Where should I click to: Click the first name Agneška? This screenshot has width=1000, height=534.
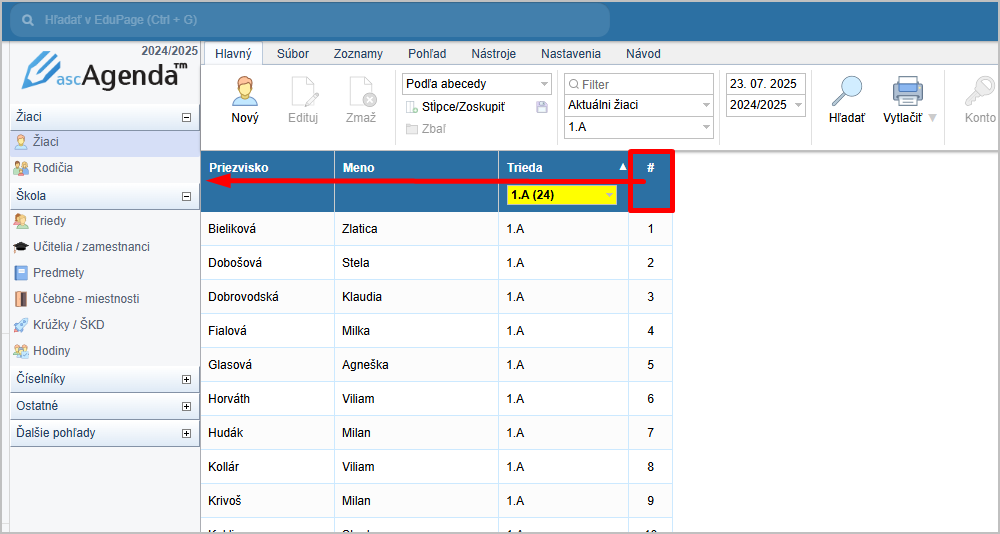365,365
